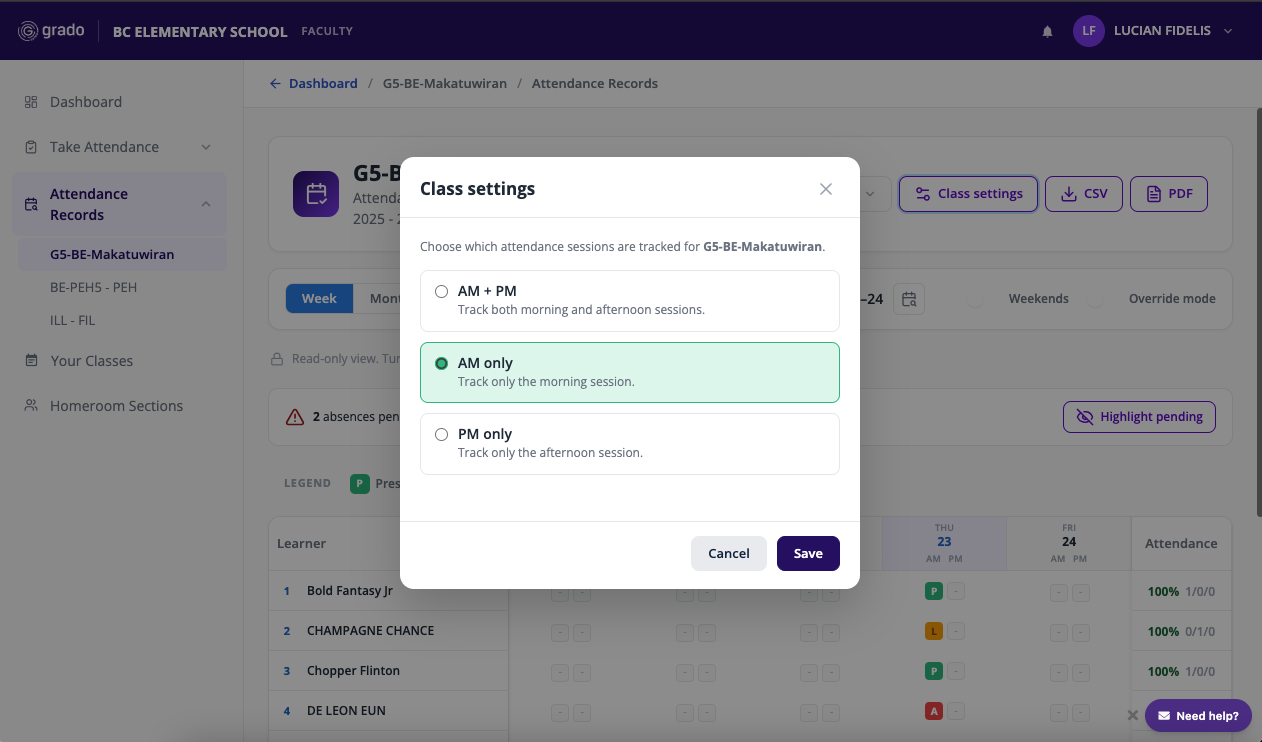
Task: Click the page vertical scrollbar
Action: point(1258,310)
